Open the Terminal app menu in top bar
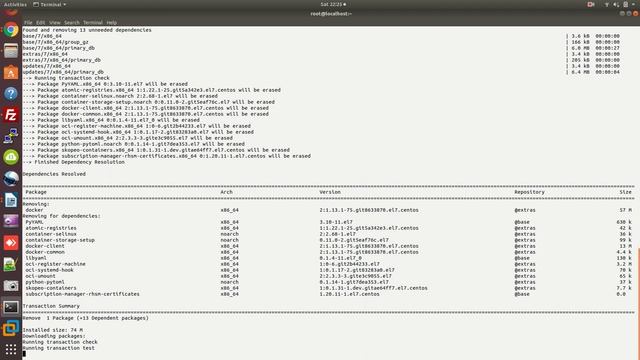Viewport: 640px width, 360px height. click(x=49, y=4)
